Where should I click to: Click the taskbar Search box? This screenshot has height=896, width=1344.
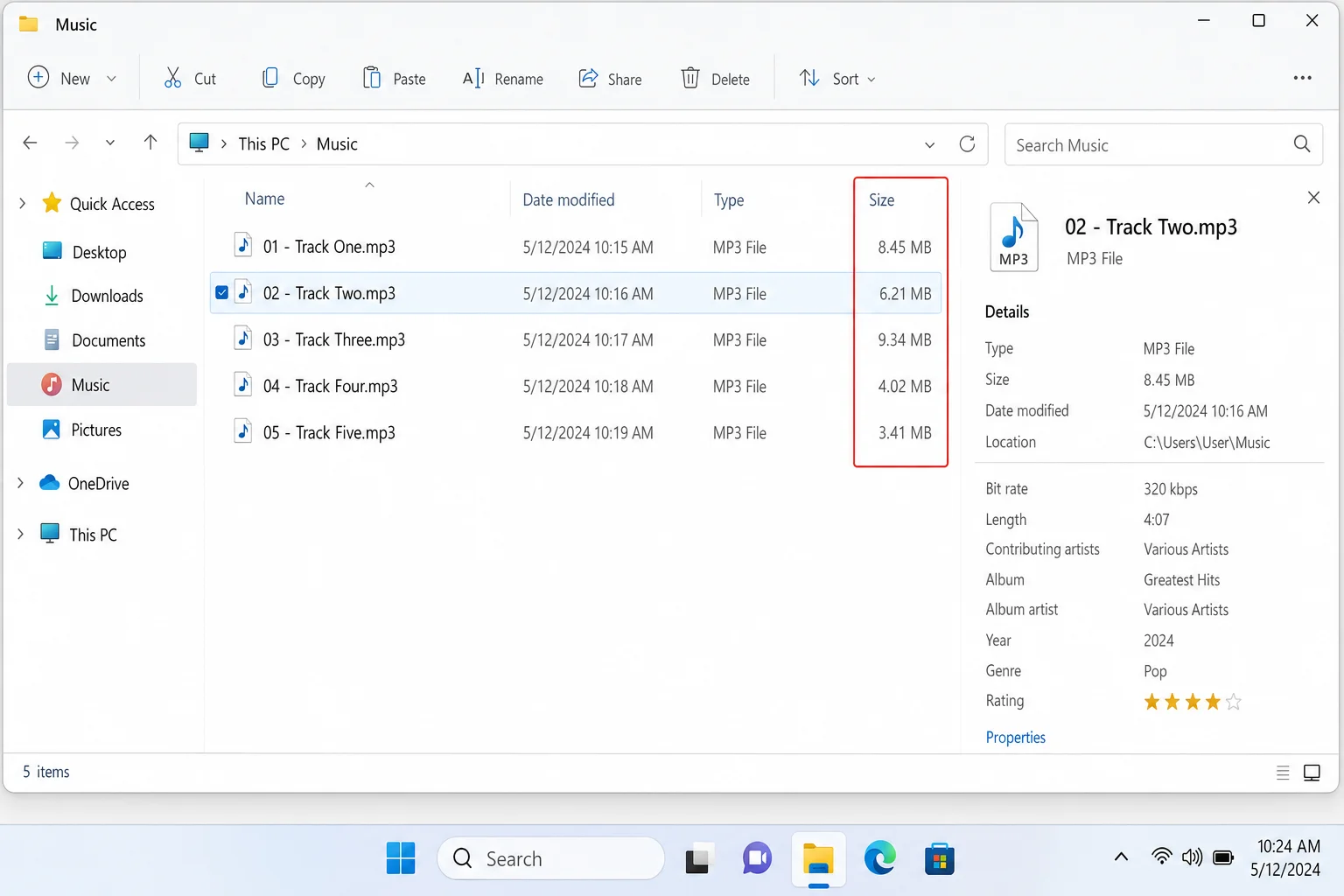click(550, 858)
